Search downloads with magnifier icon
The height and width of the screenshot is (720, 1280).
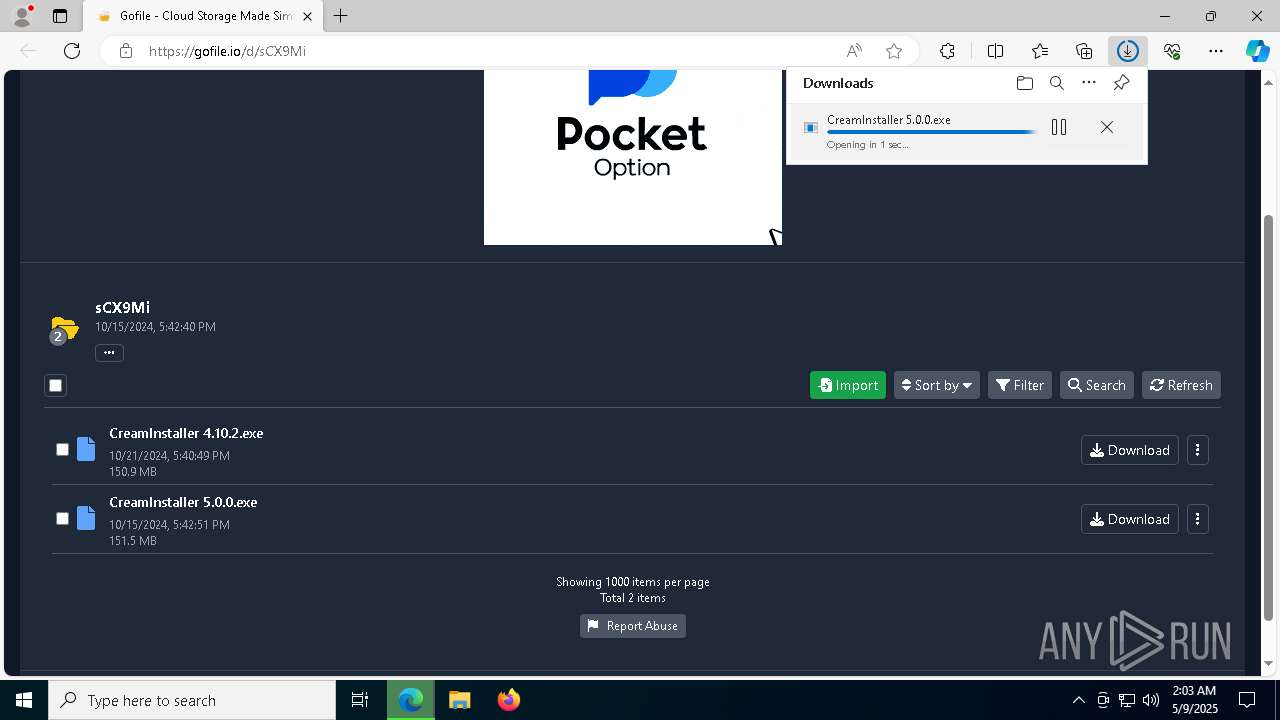[1056, 83]
